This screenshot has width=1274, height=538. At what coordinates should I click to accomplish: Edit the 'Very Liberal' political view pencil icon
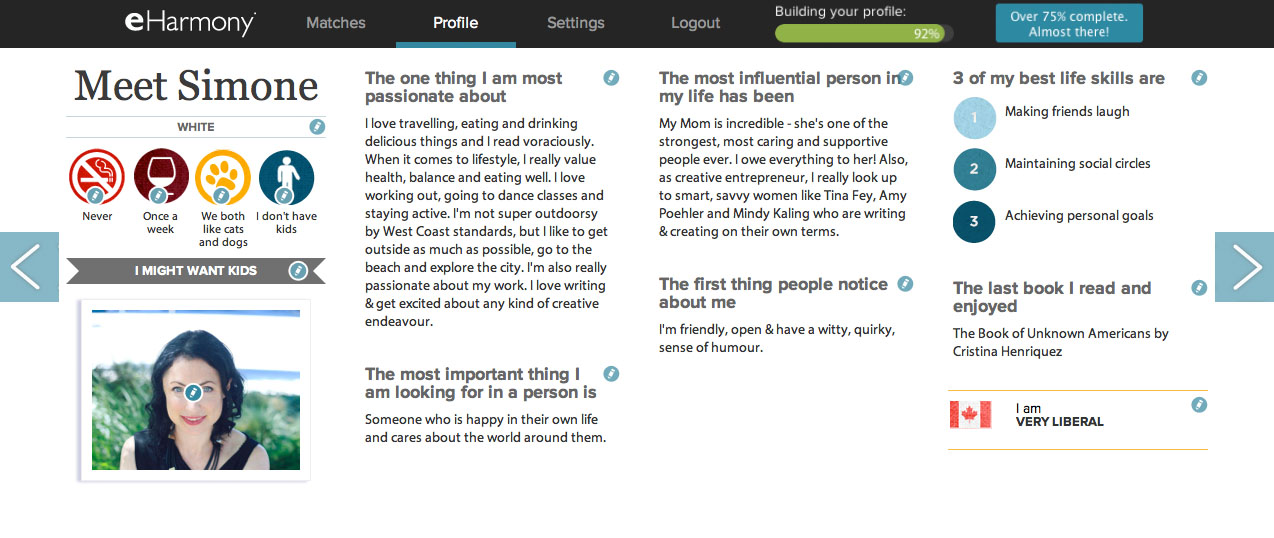1199,405
